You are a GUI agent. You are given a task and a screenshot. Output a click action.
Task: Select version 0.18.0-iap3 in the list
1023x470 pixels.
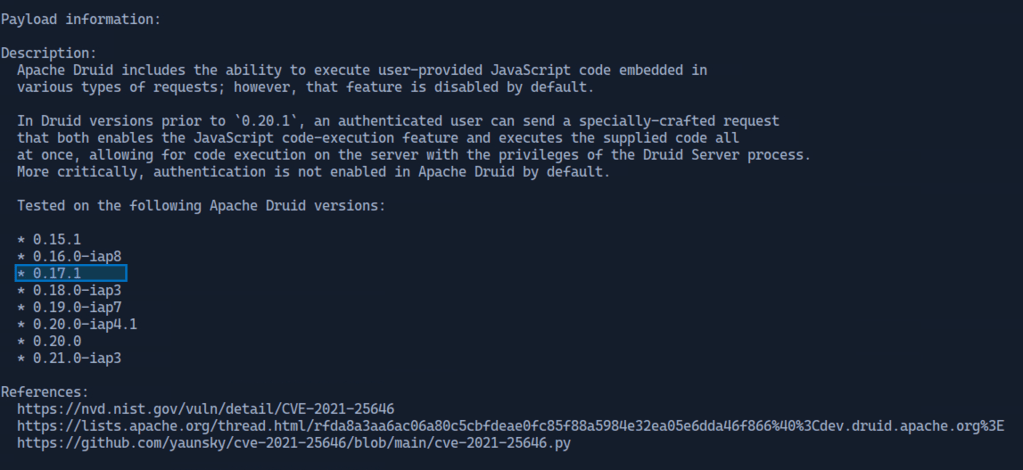point(74,290)
